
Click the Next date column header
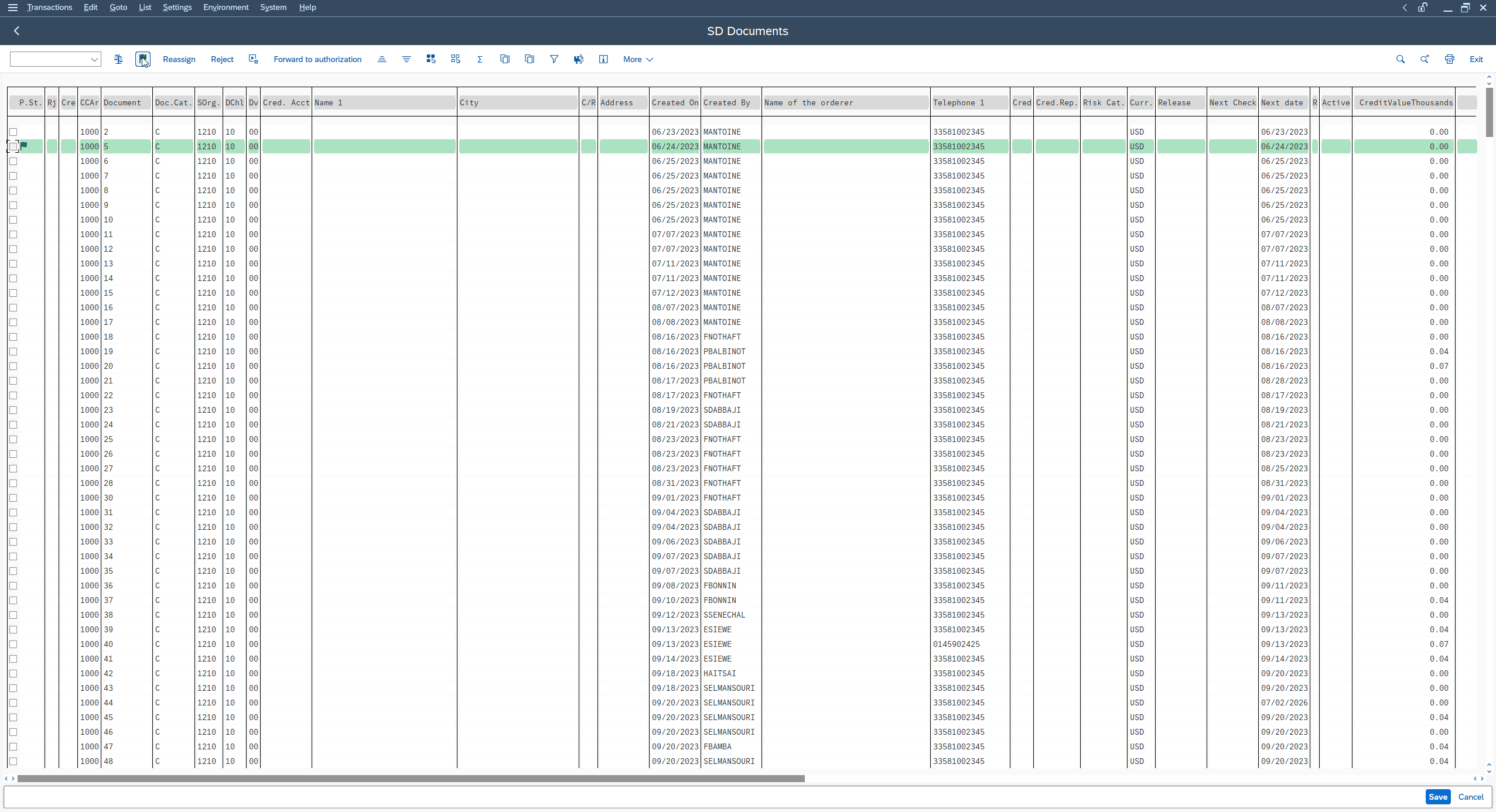(x=1284, y=102)
